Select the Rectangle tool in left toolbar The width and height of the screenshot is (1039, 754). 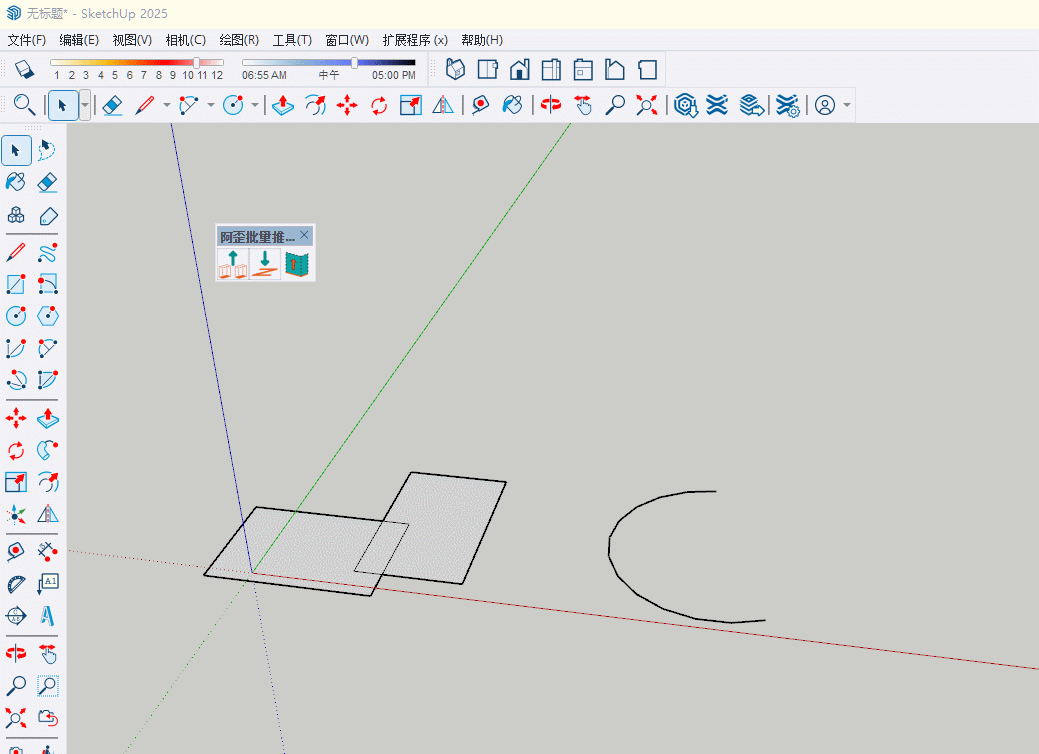(16, 284)
